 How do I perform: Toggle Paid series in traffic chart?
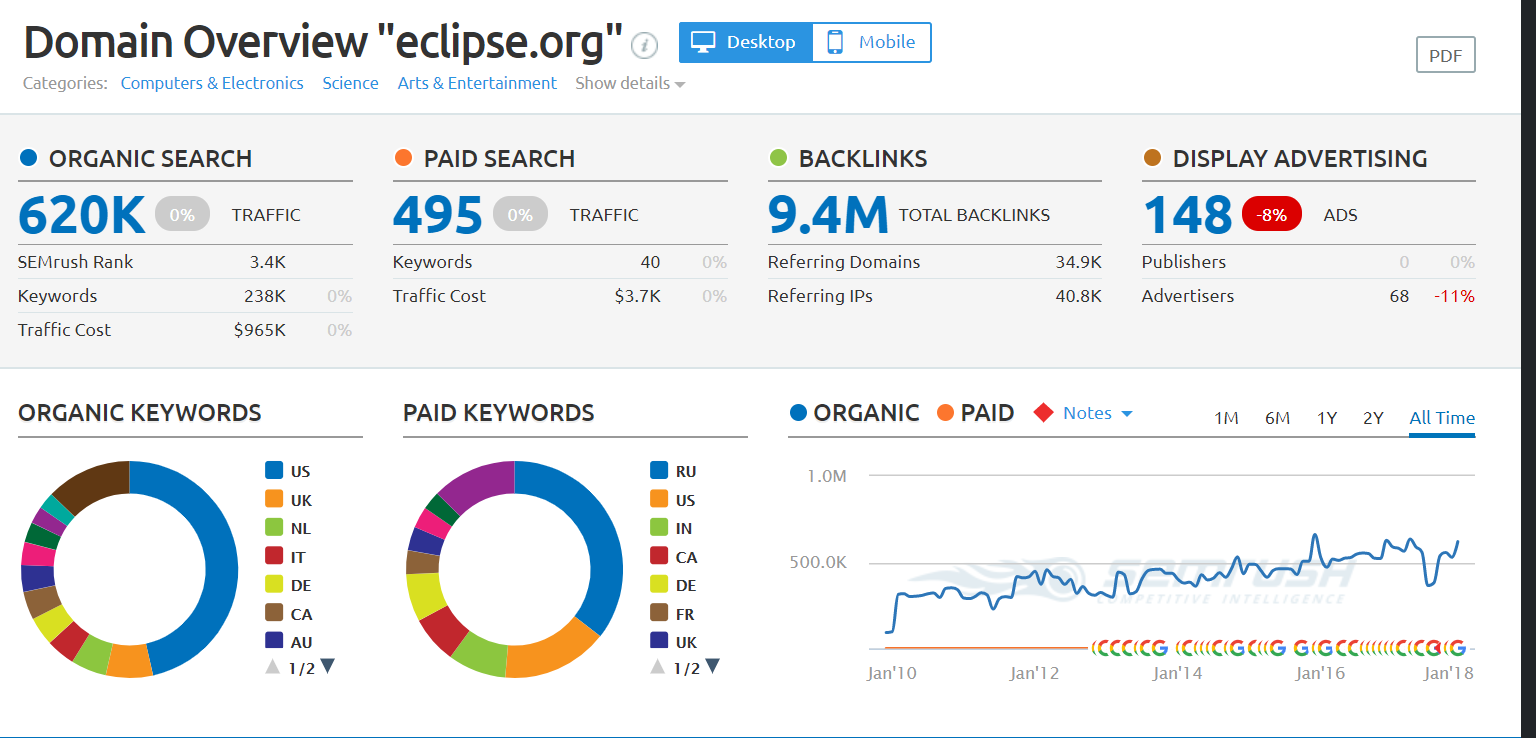pyautogui.click(x=975, y=412)
